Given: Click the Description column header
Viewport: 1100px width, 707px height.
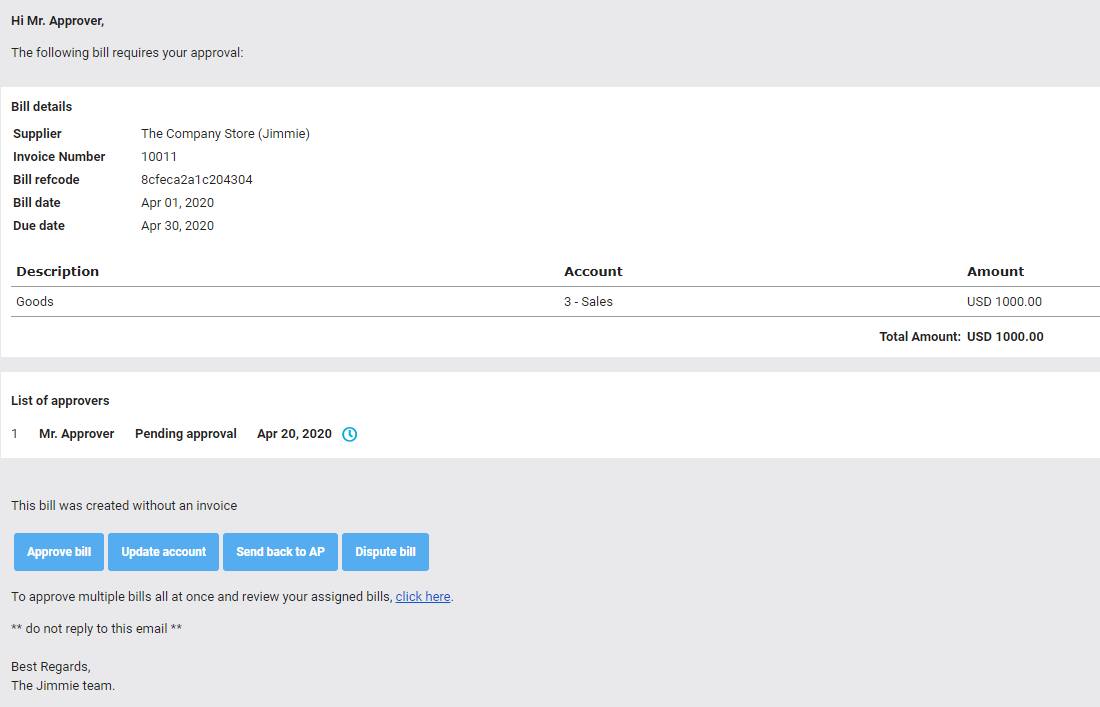Looking at the screenshot, I should (57, 271).
